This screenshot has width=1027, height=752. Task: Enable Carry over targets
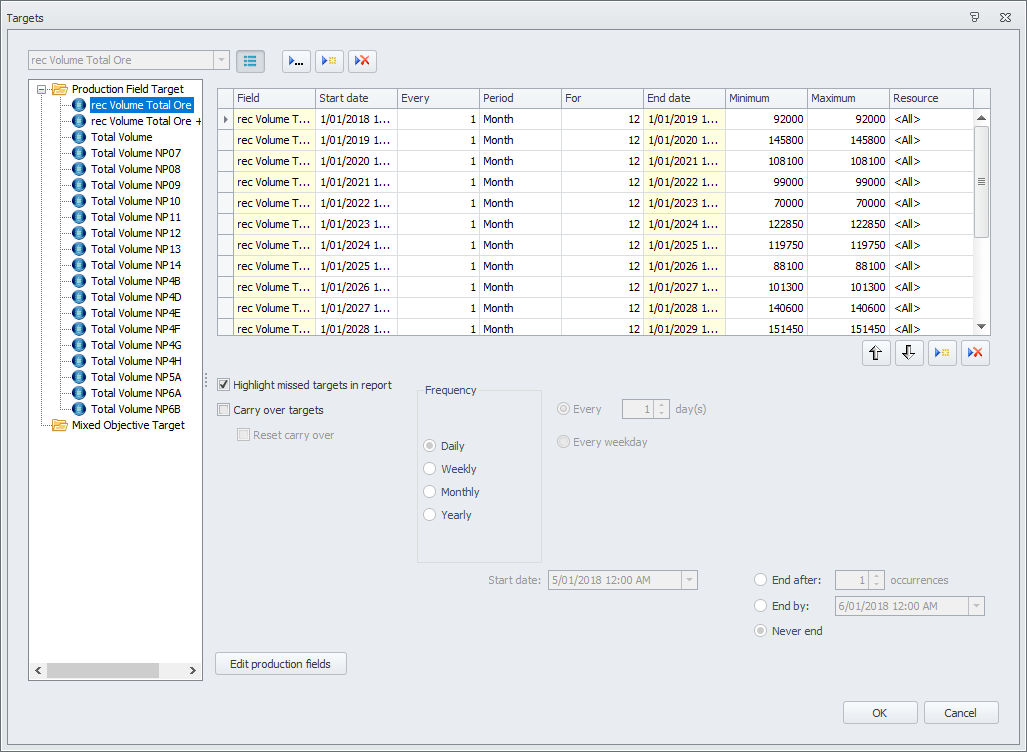point(222,409)
